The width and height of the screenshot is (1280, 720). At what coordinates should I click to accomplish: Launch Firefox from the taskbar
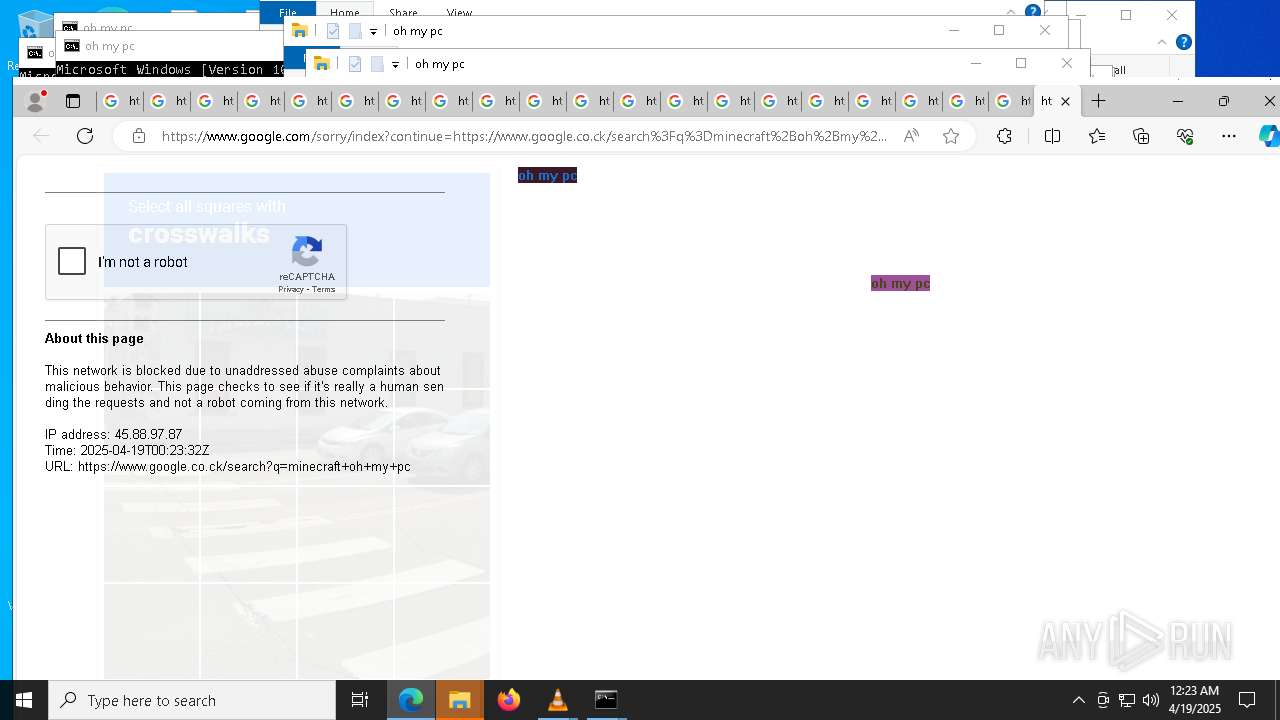(509, 700)
